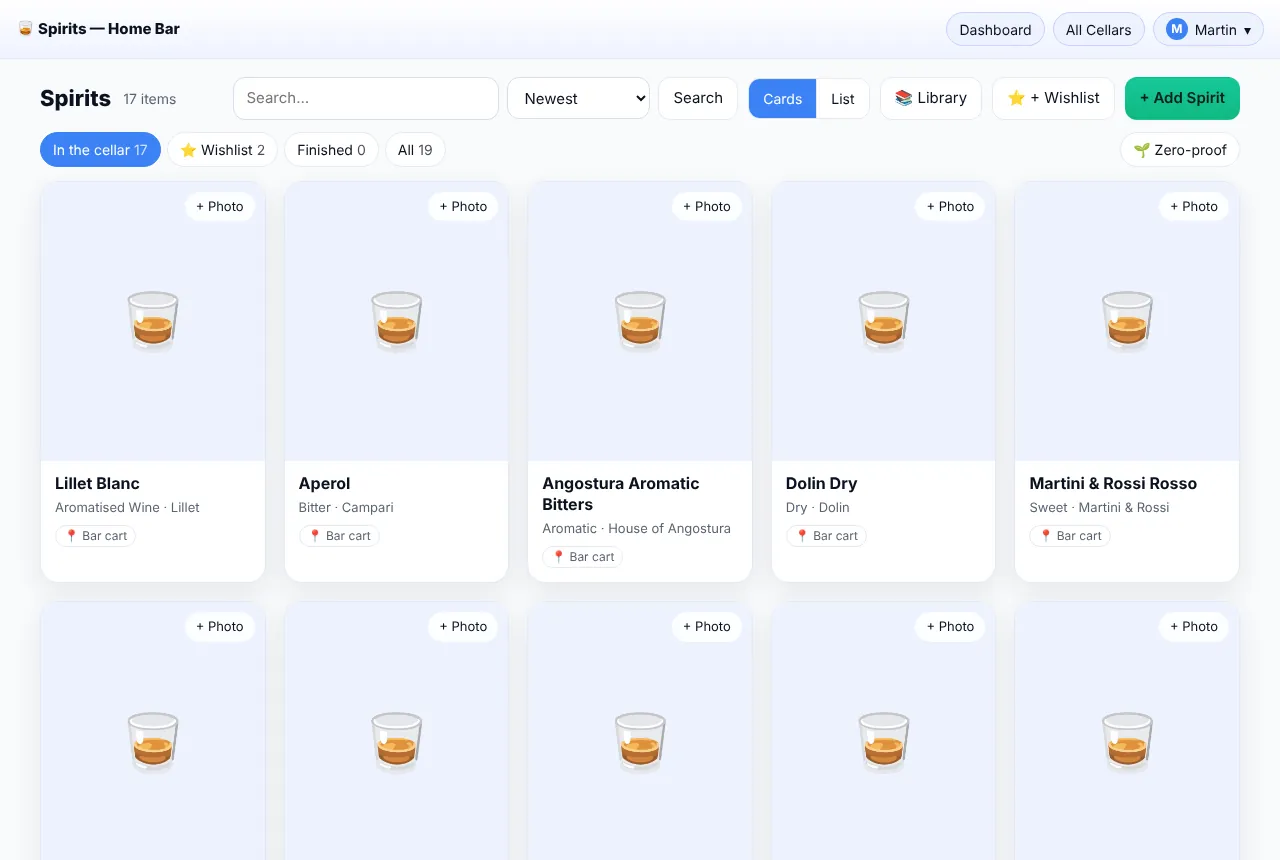Click the 'Aromatised Wine · Lillet' subtitle
Screen dimensions: 1280x860
coord(127,507)
